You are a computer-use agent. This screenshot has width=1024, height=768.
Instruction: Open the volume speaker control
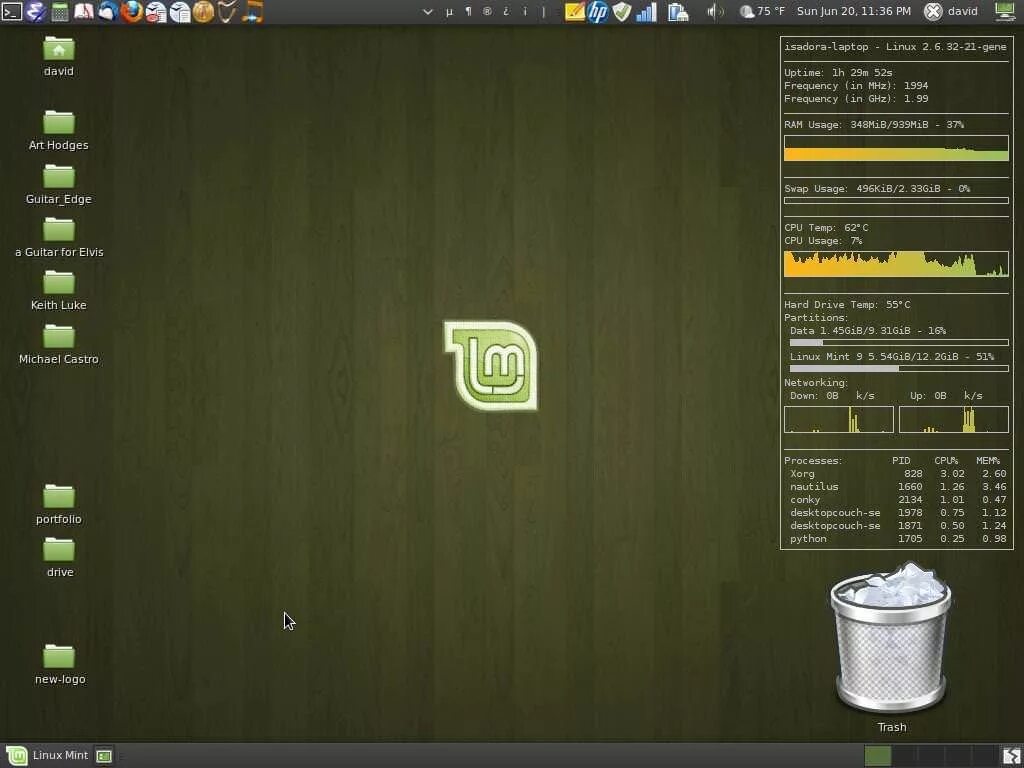click(x=715, y=11)
